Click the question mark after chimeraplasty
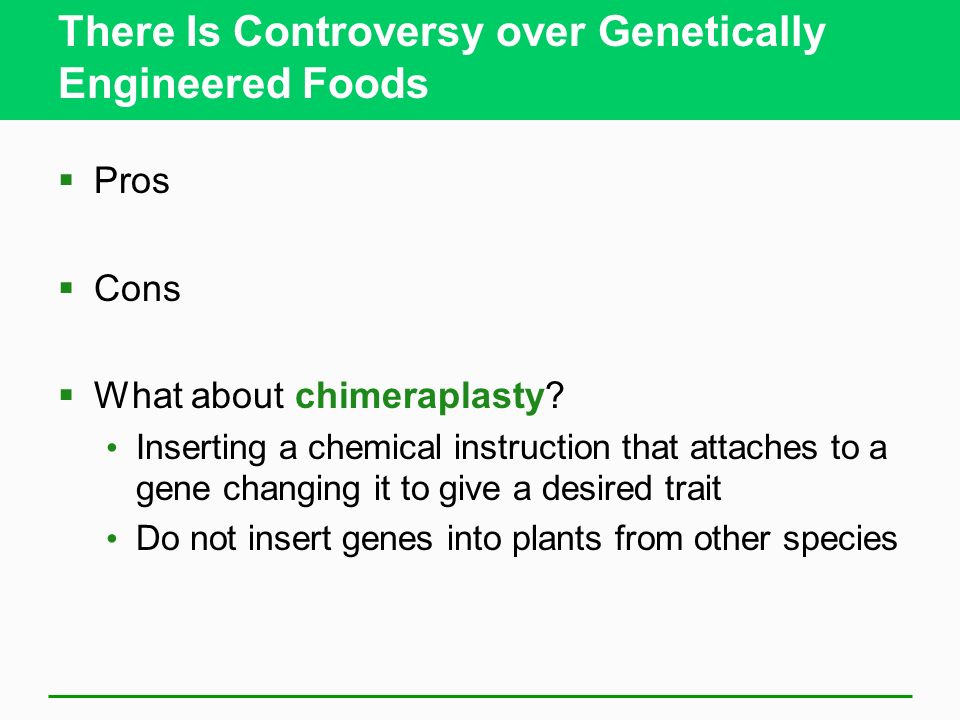960x720 pixels. point(554,396)
